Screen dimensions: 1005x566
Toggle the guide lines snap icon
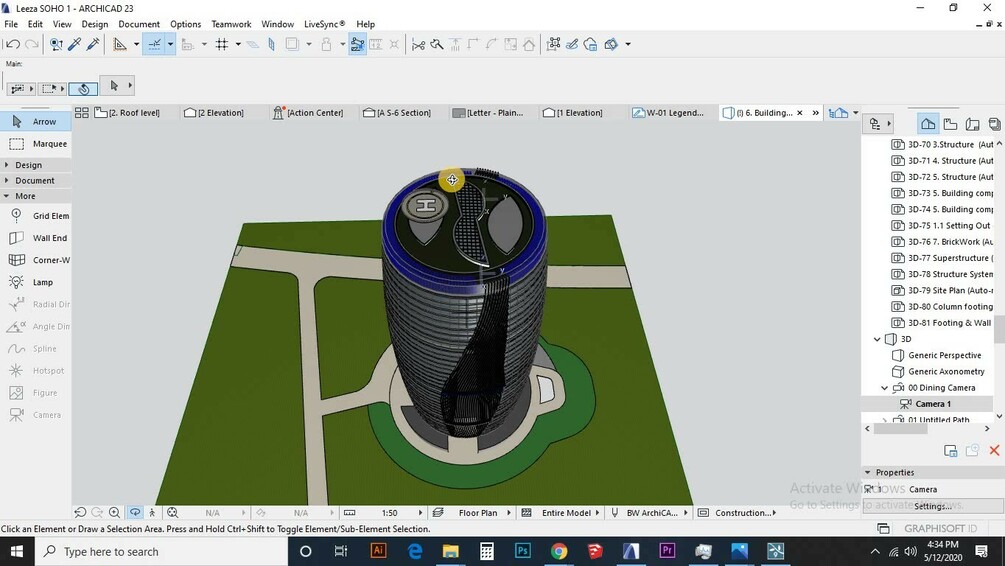click(x=154, y=44)
